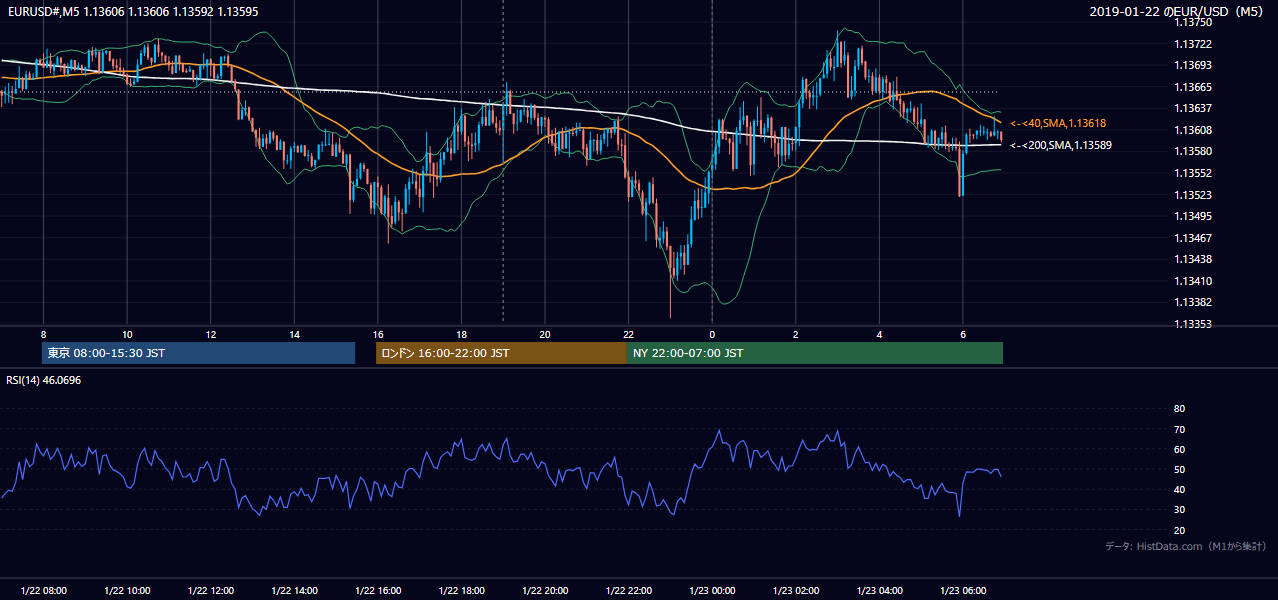
Task: Click the RSI(14) 46.0696 indicator label
Action: pyautogui.click(x=44, y=380)
